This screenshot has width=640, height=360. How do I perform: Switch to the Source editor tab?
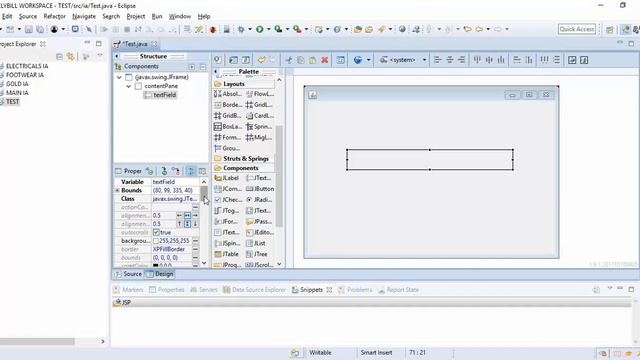(x=128, y=274)
